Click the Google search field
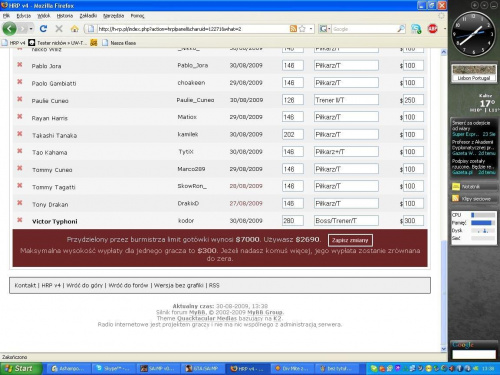Image resolution: width=500 pixels, height=375 pixels. click(364, 29)
